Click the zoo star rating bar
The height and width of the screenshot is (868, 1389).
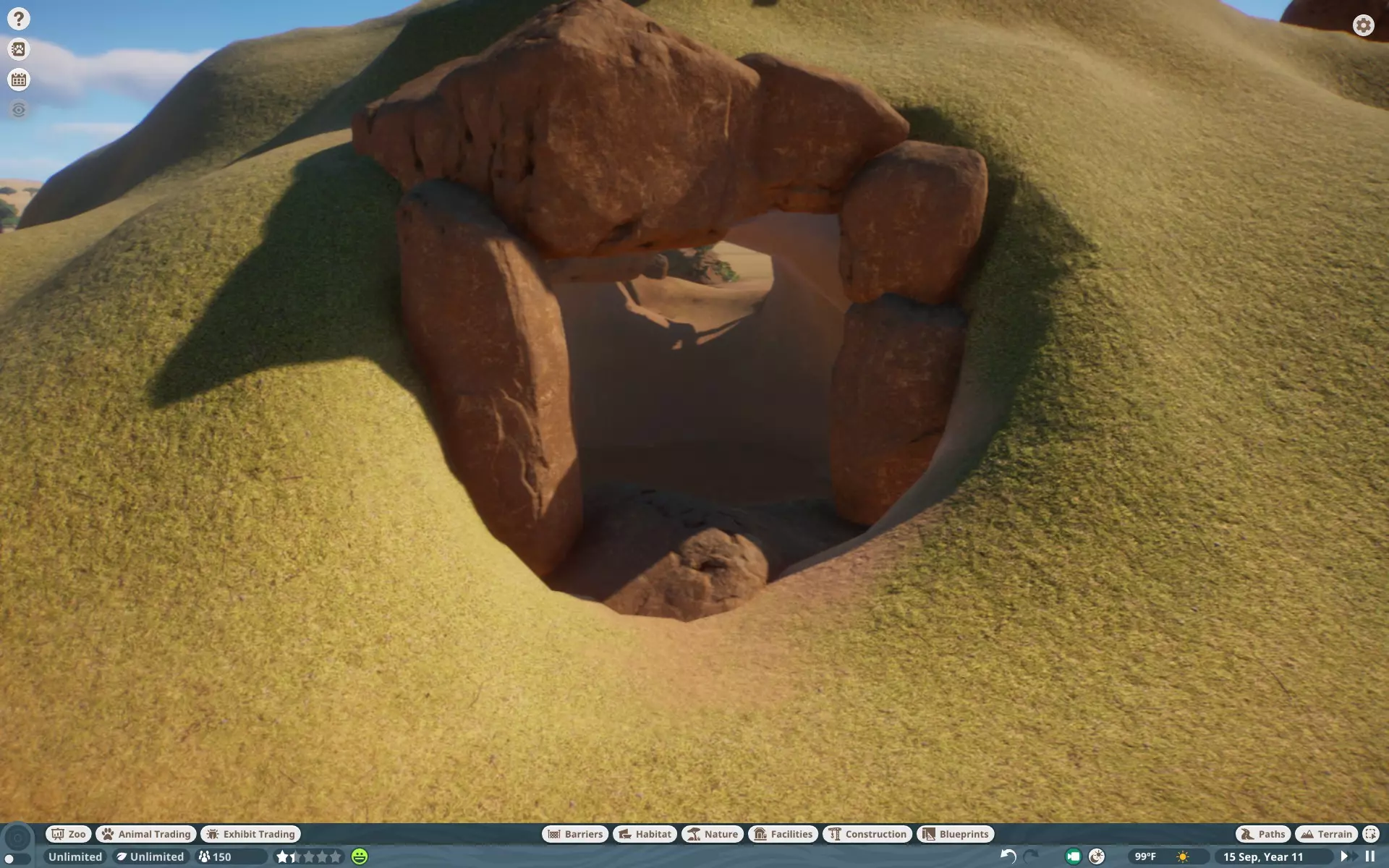pyautogui.click(x=308, y=856)
